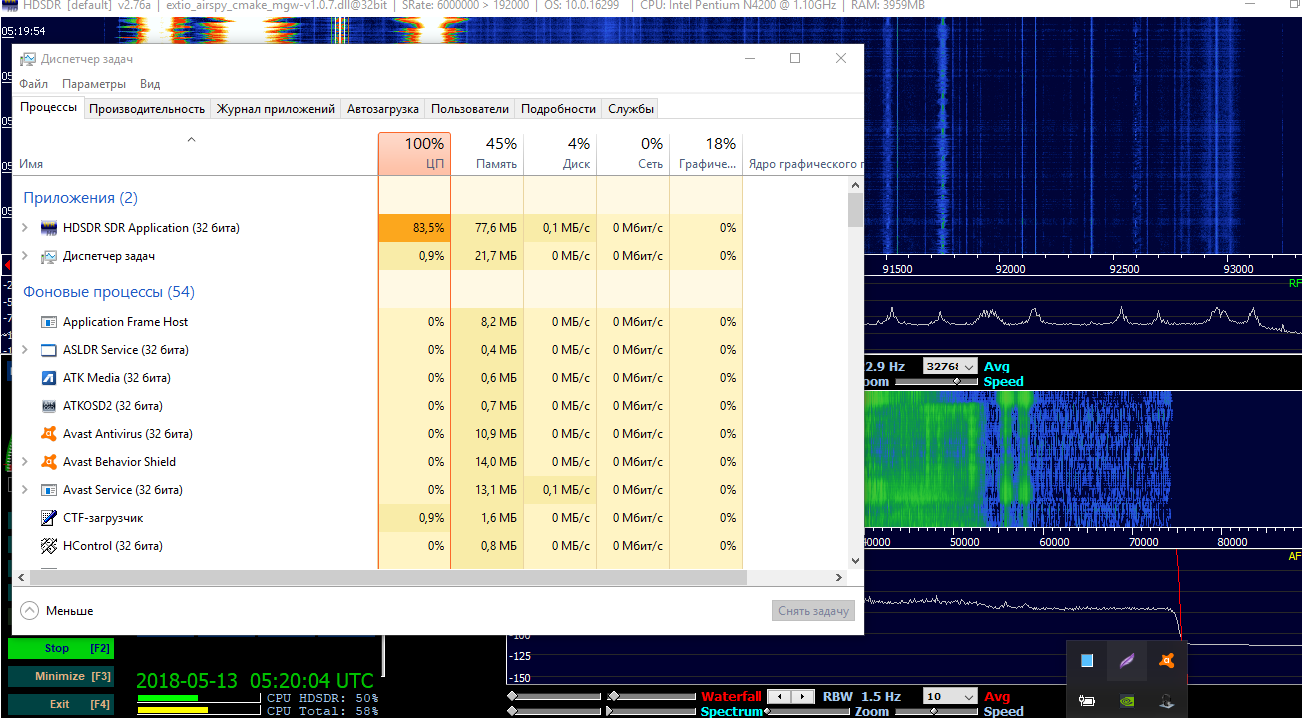The image size is (1302, 718).
Task: Click the first Waterfall row slider
Action: tap(556, 696)
